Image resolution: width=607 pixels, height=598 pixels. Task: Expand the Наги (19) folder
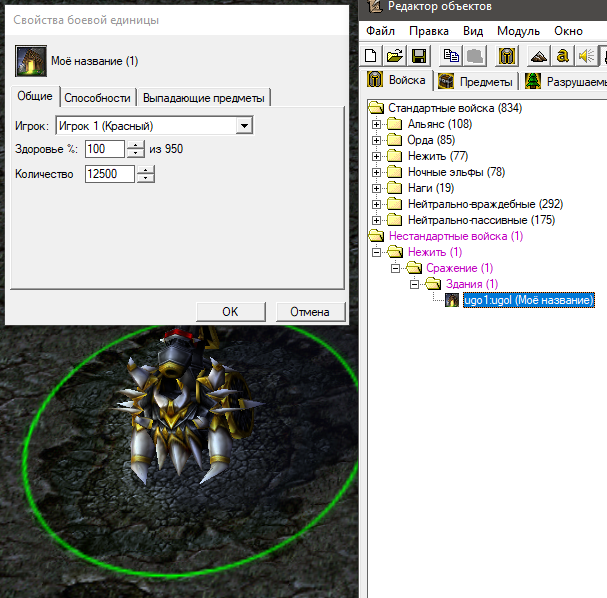(x=376, y=188)
